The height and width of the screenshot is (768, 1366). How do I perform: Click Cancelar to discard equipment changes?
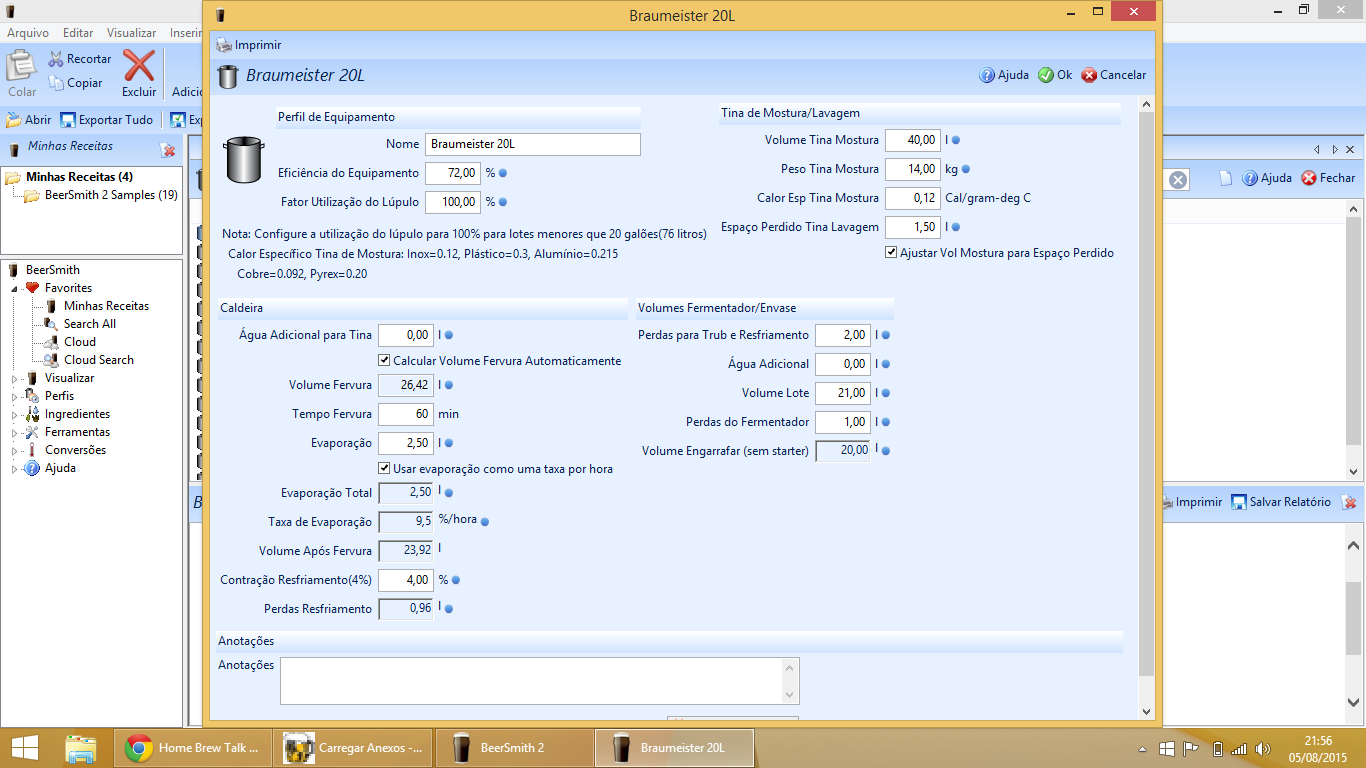point(1113,75)
